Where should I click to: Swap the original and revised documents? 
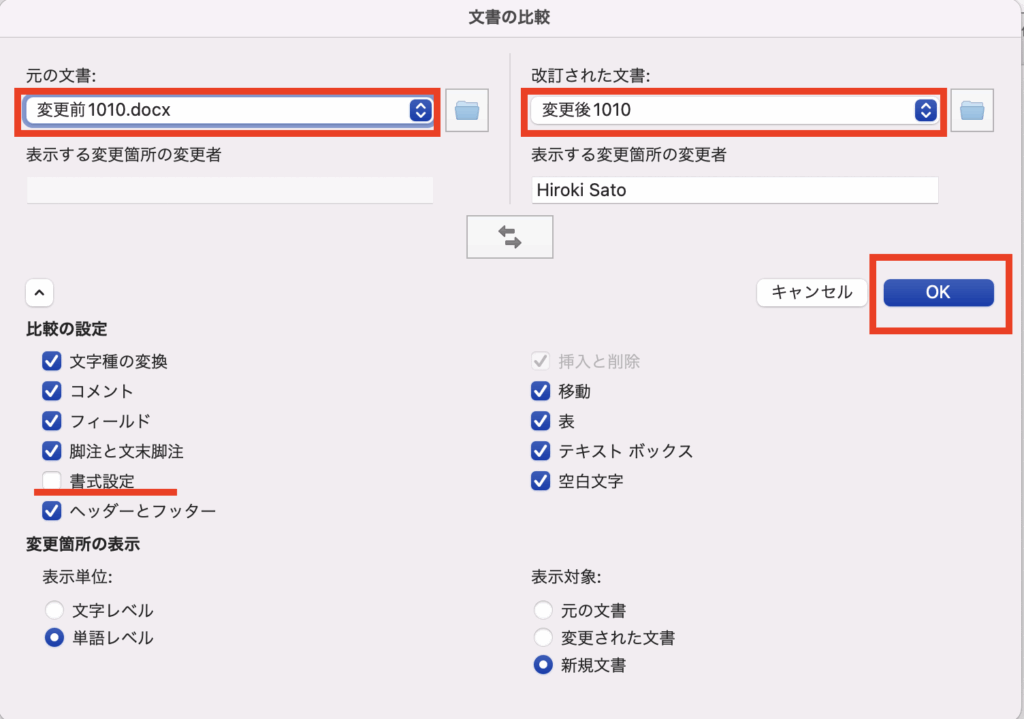pos(510,237)
